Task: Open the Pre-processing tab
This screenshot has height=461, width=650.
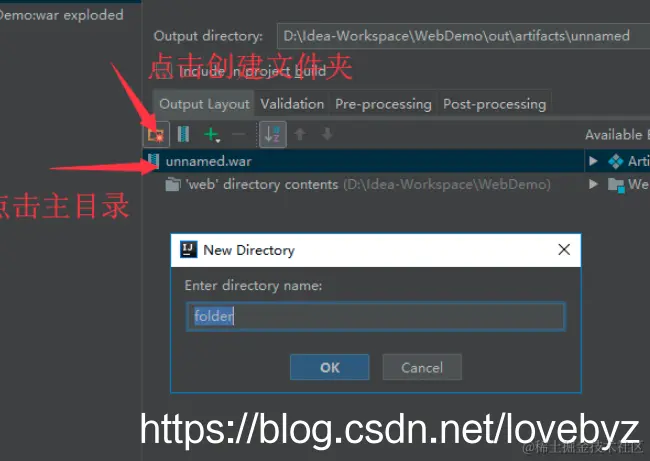Action: point(383,104)
